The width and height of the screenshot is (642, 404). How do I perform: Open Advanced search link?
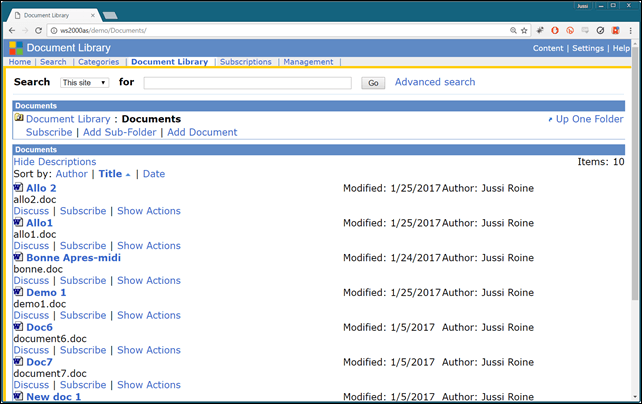(435, 82)
